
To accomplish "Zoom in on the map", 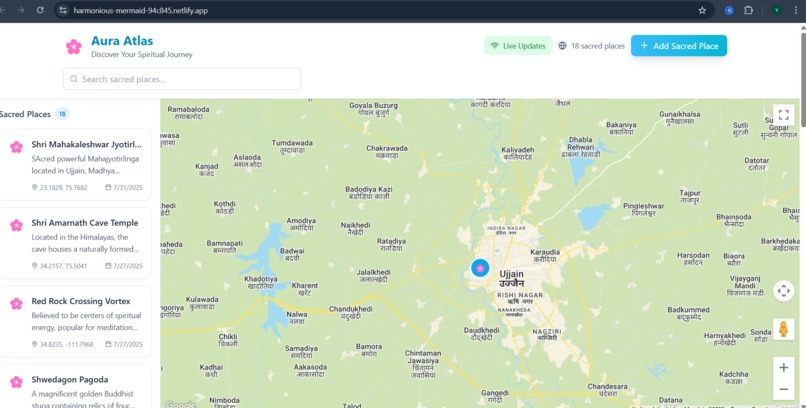I will 783,367.
